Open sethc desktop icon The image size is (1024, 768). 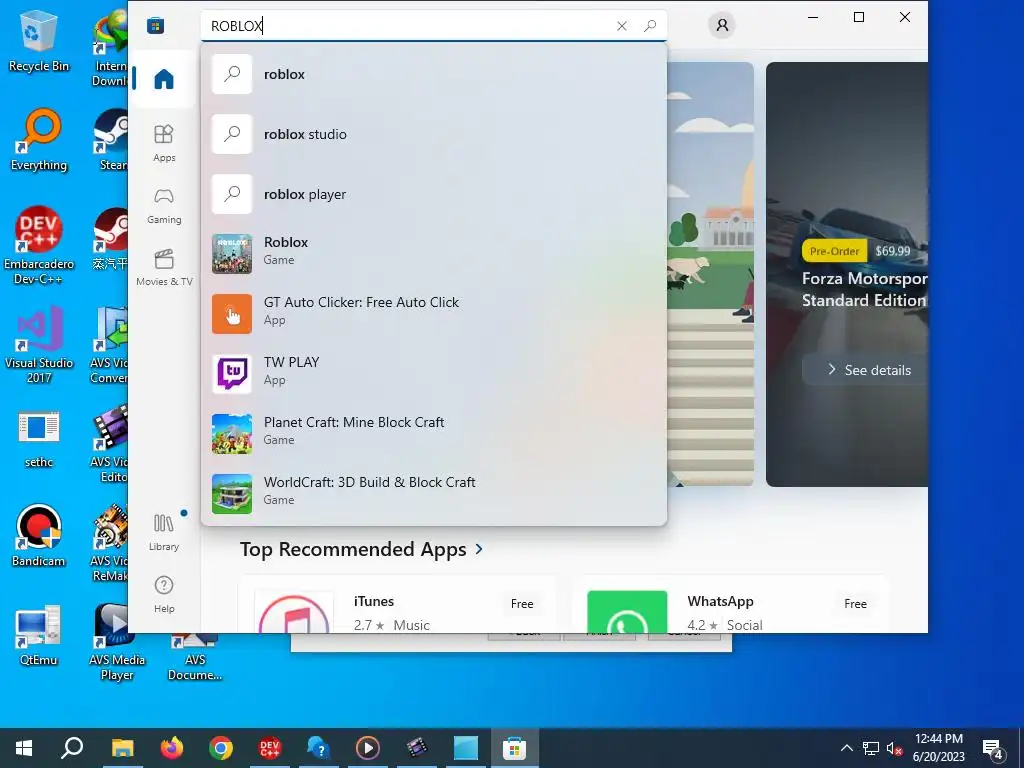pyautogui.click(x=39, y=439)
